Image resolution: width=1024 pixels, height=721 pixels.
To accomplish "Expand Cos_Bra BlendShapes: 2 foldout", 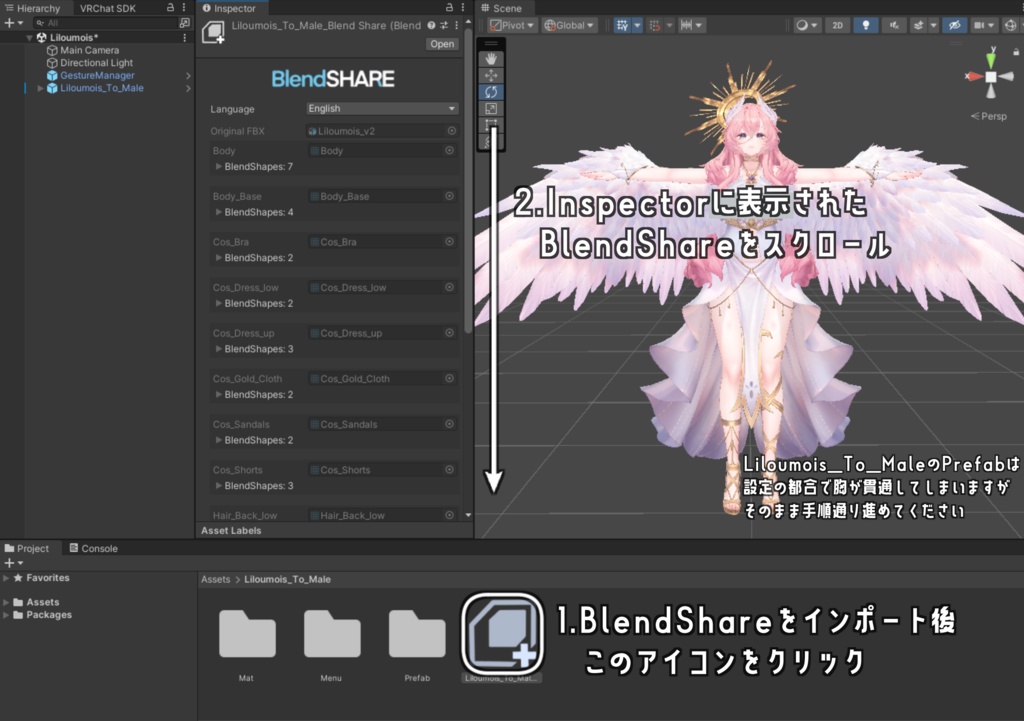I will pos(219,258).
